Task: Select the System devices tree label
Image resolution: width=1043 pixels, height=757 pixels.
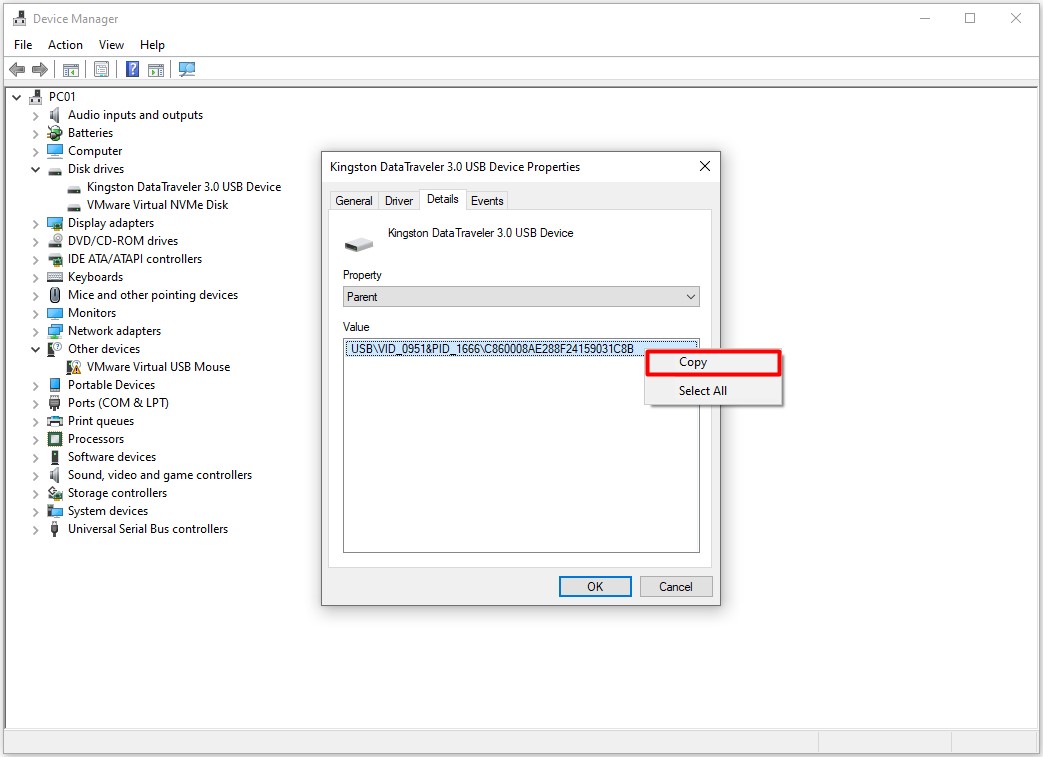Action: point(108,511)
